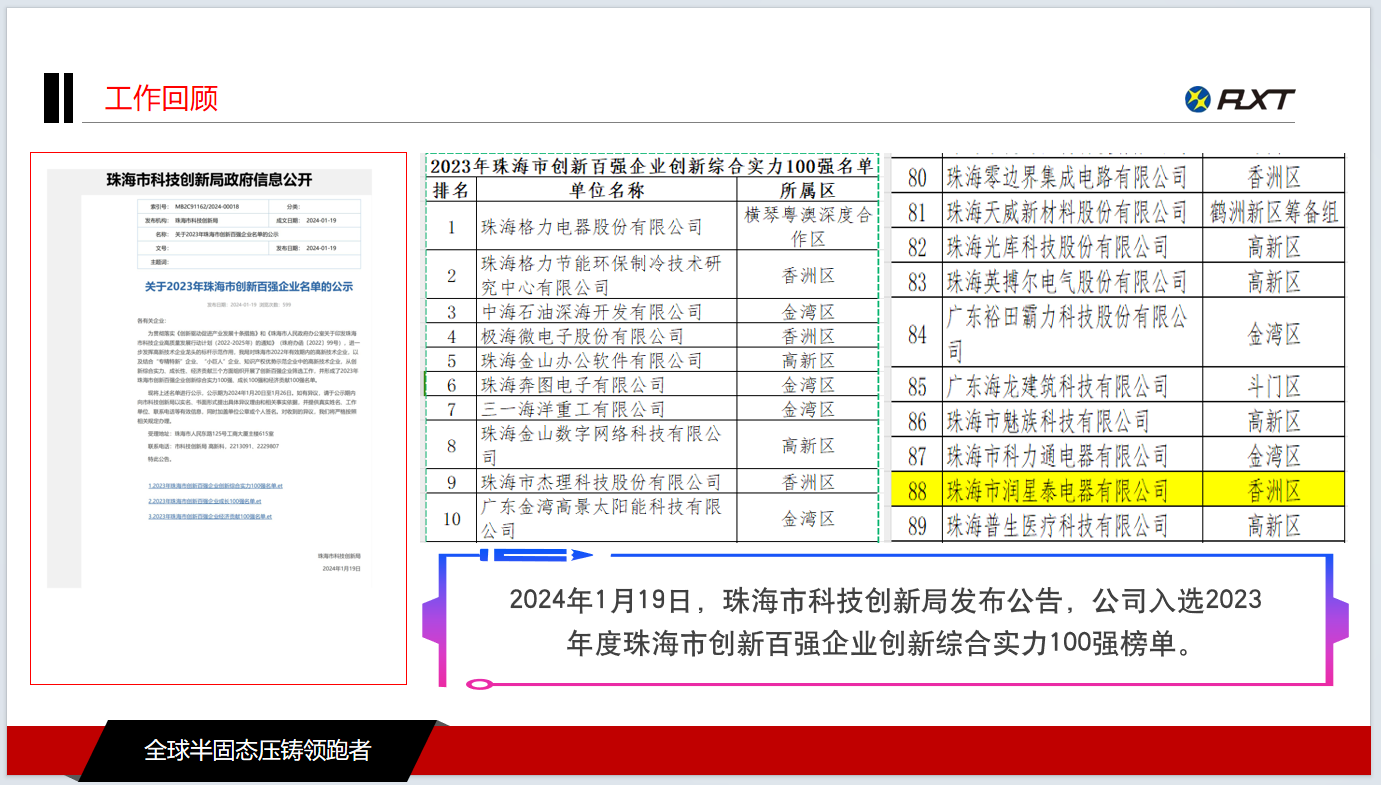Screen dimensions: 1381x785
Task: Select the 珠海市魅族科技有限公司 cell
Action: pos(1072,420)
